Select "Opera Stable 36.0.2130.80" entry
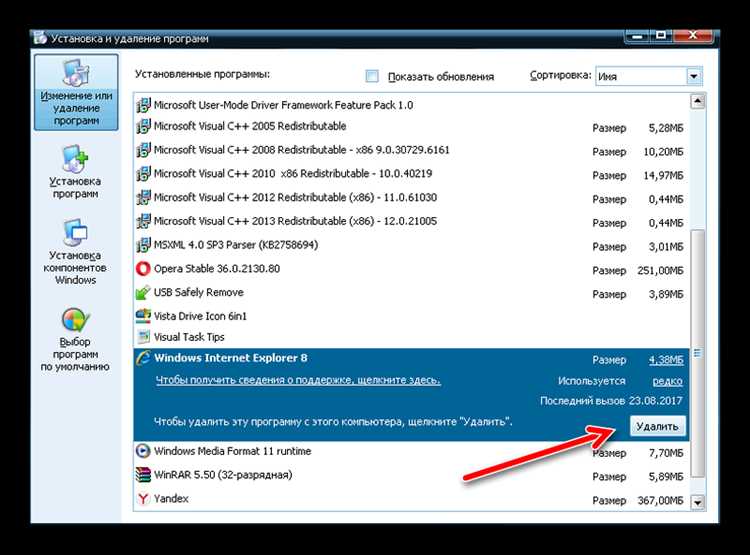This screenshot has height=555, width=750. pos(411,269)
